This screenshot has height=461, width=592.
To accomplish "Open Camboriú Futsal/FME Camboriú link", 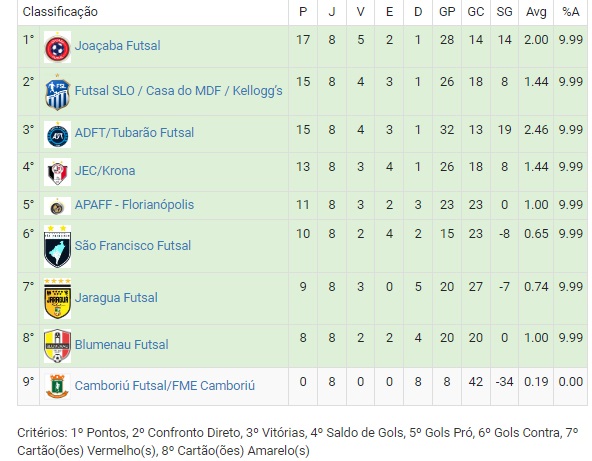I will [165, 385].
